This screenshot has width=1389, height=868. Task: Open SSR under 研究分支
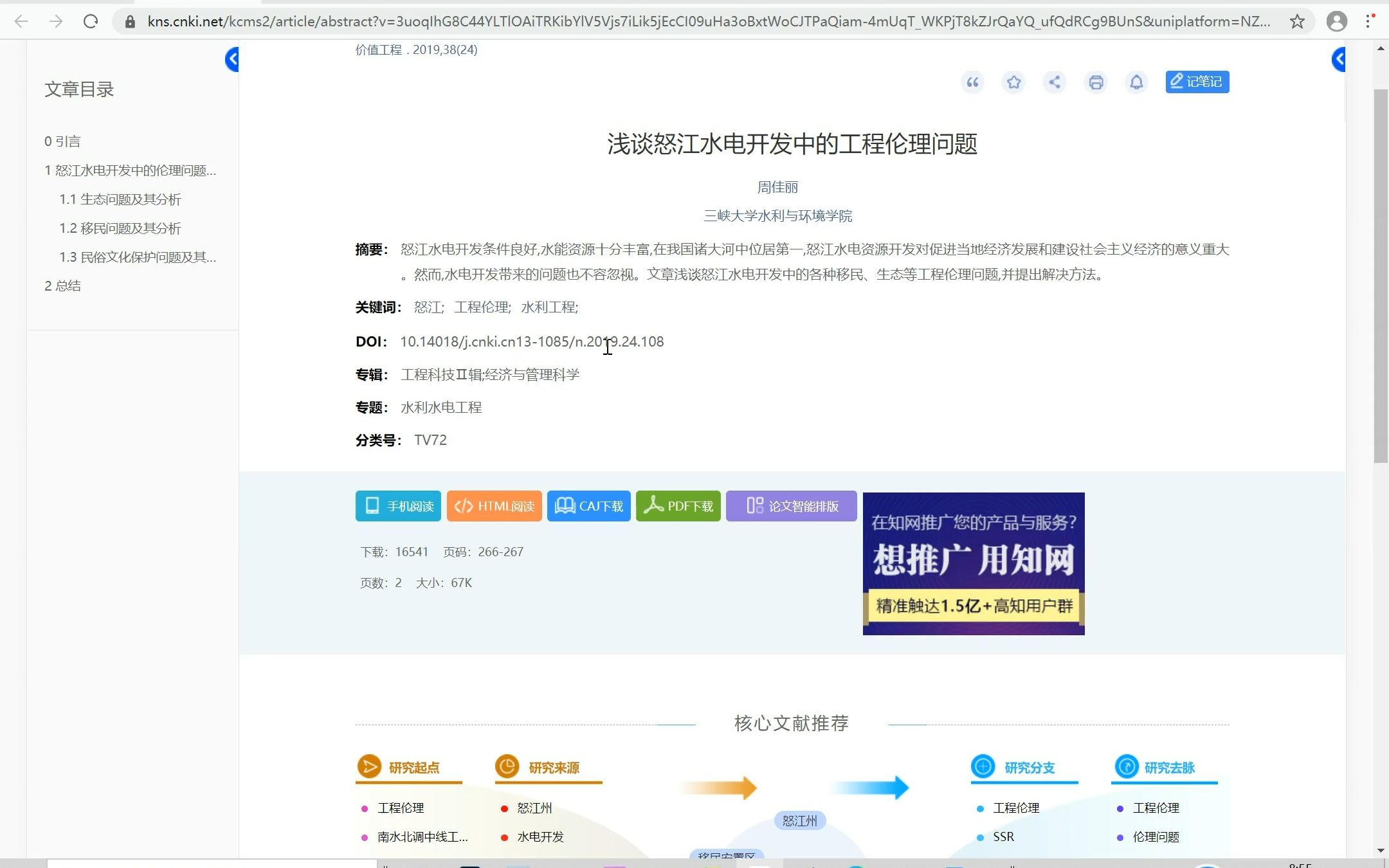(1003, 837)
